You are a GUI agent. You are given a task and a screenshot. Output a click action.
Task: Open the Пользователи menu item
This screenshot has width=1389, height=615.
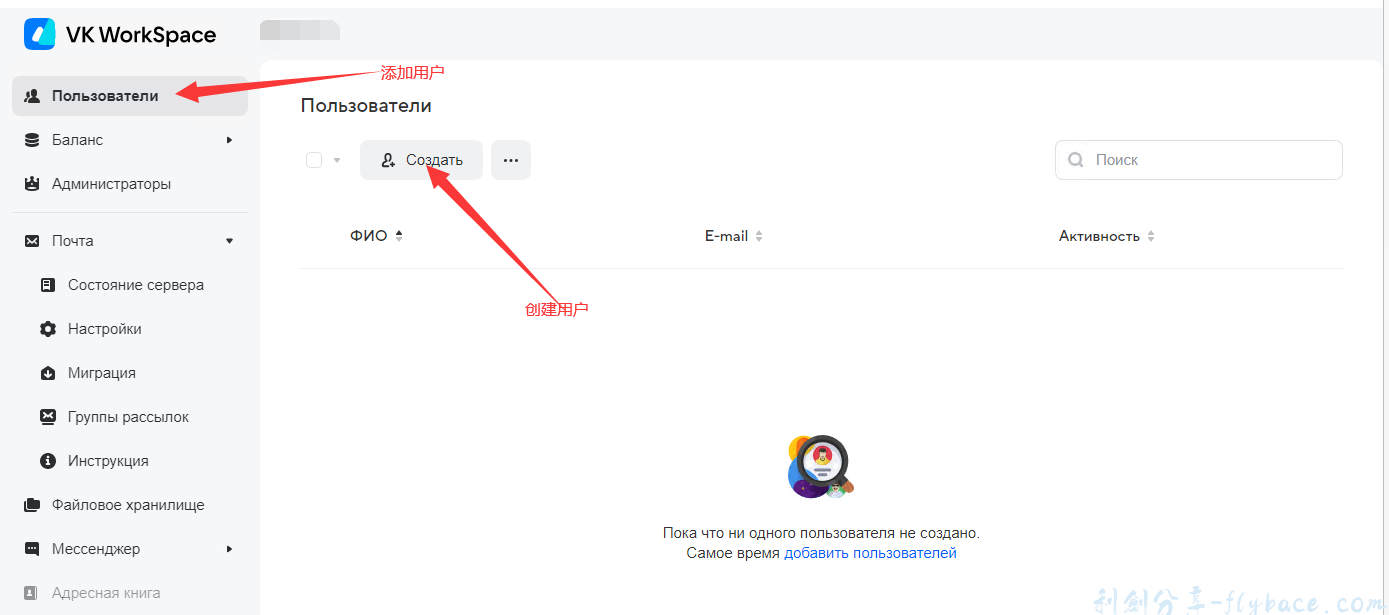(x=105, y=96)
